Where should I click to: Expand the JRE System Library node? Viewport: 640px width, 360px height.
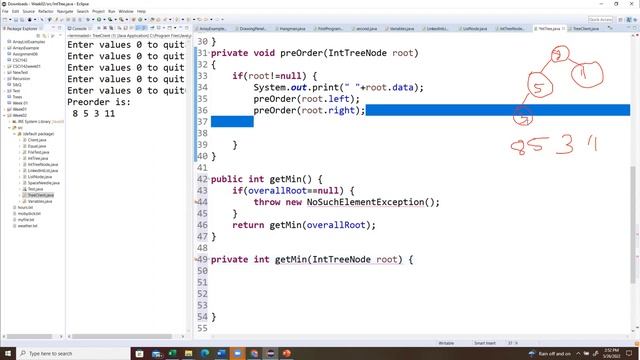(x=9, y=122)
